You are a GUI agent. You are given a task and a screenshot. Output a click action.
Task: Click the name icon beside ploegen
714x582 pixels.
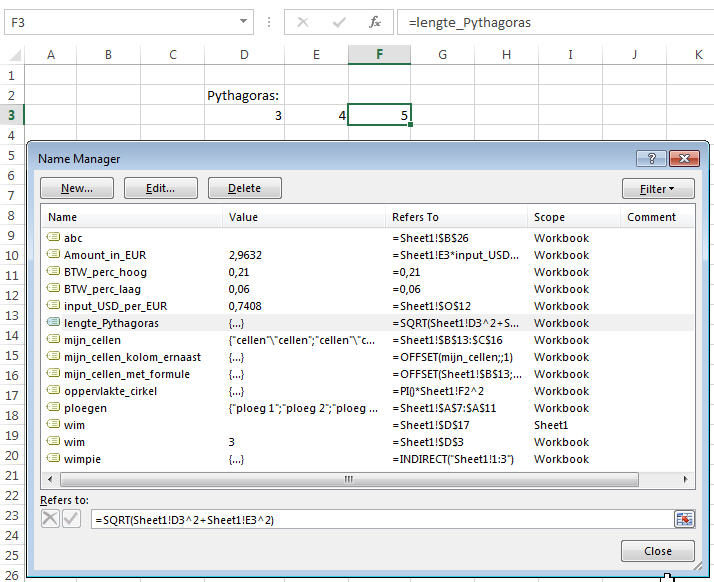[53, 407]
